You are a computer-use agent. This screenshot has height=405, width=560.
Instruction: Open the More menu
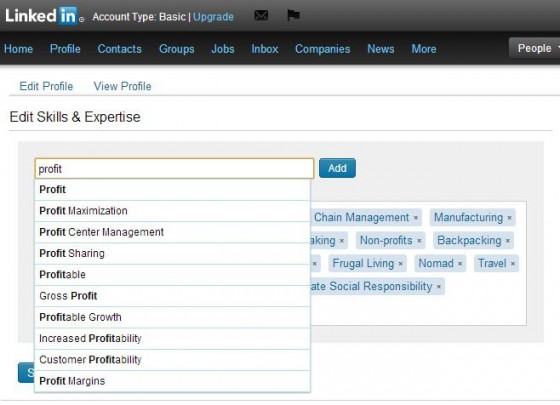coord(424,49)
